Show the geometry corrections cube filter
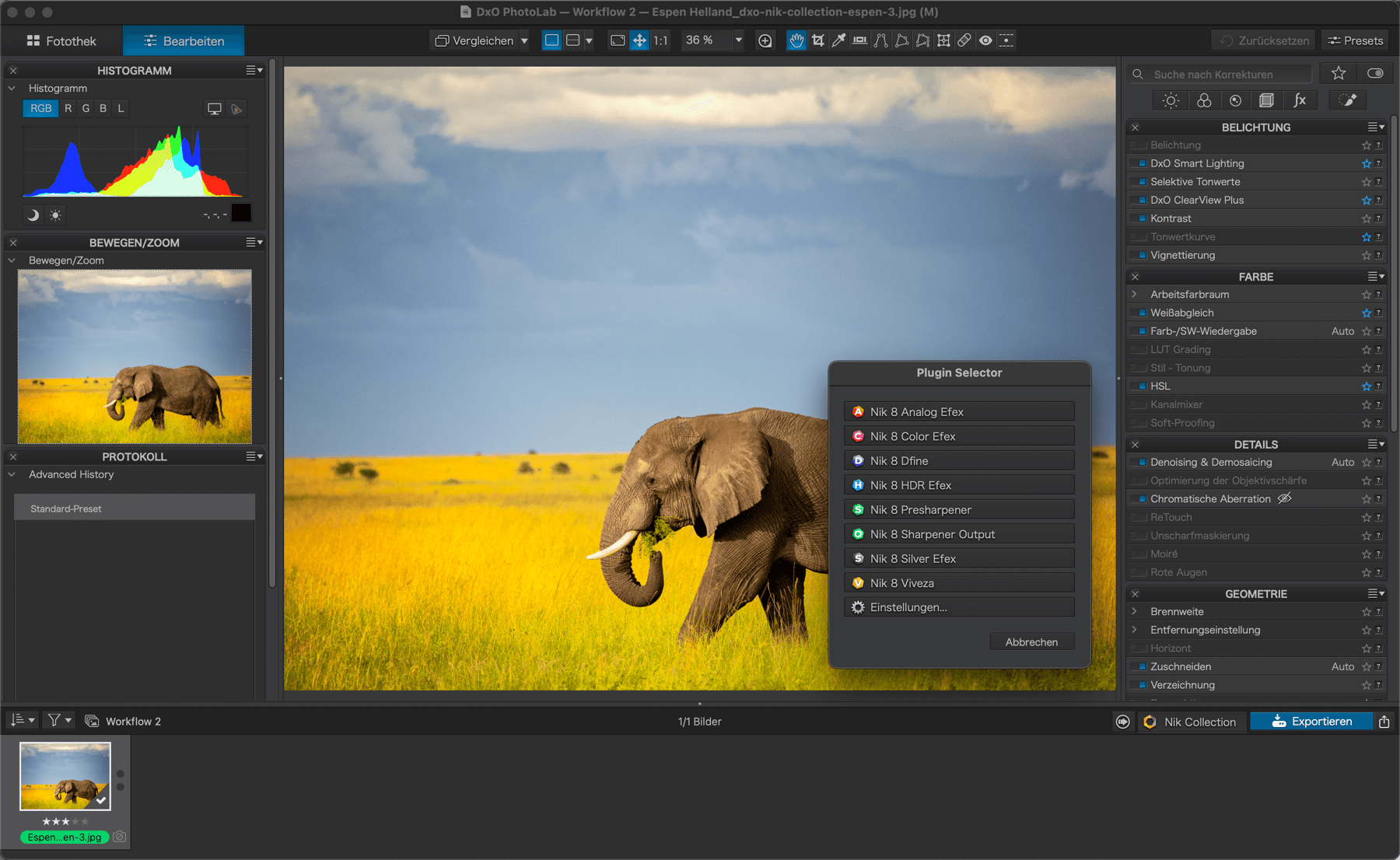 [1266, 100]
